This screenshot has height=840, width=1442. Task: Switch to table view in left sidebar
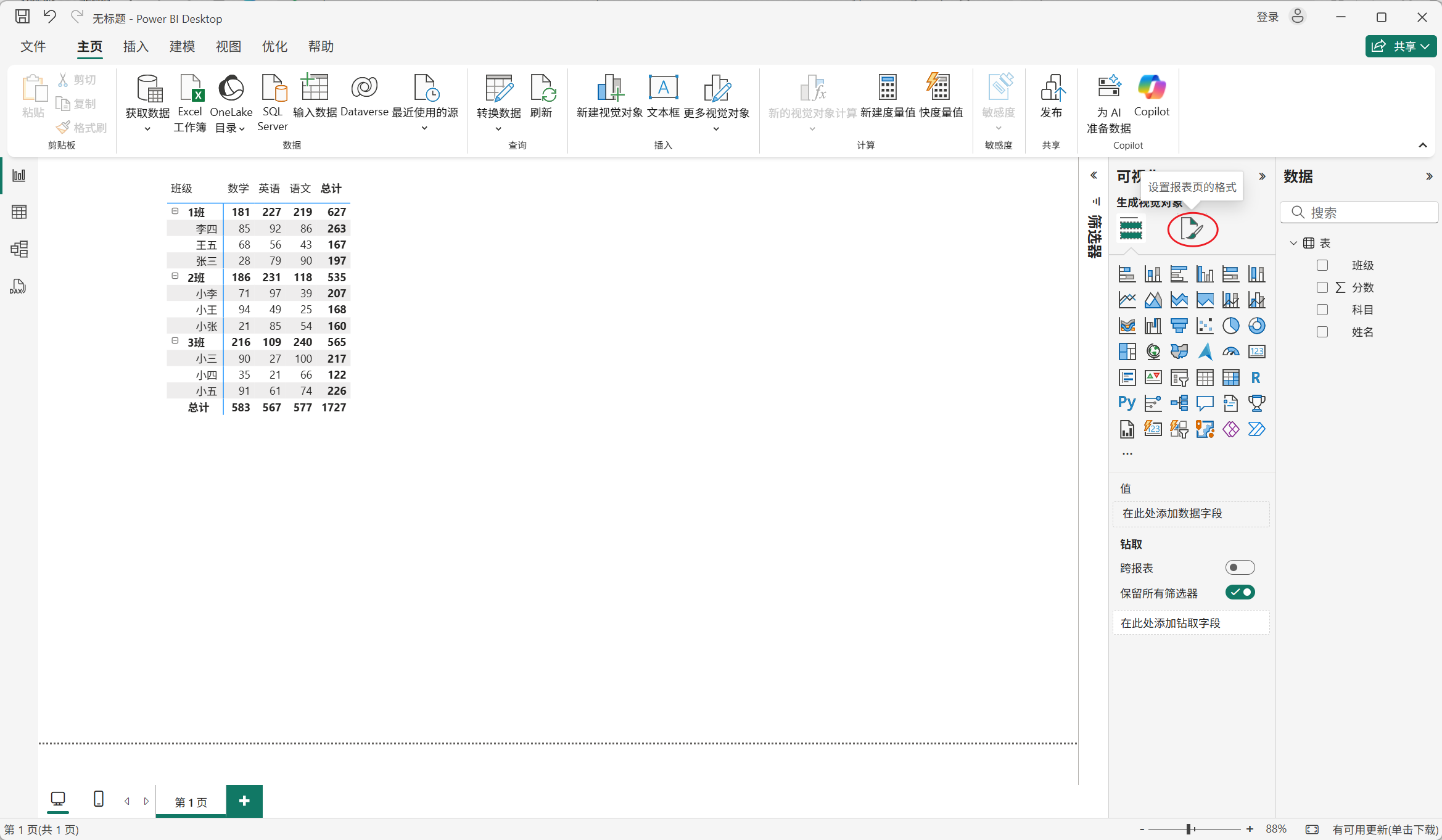(19, 212)
